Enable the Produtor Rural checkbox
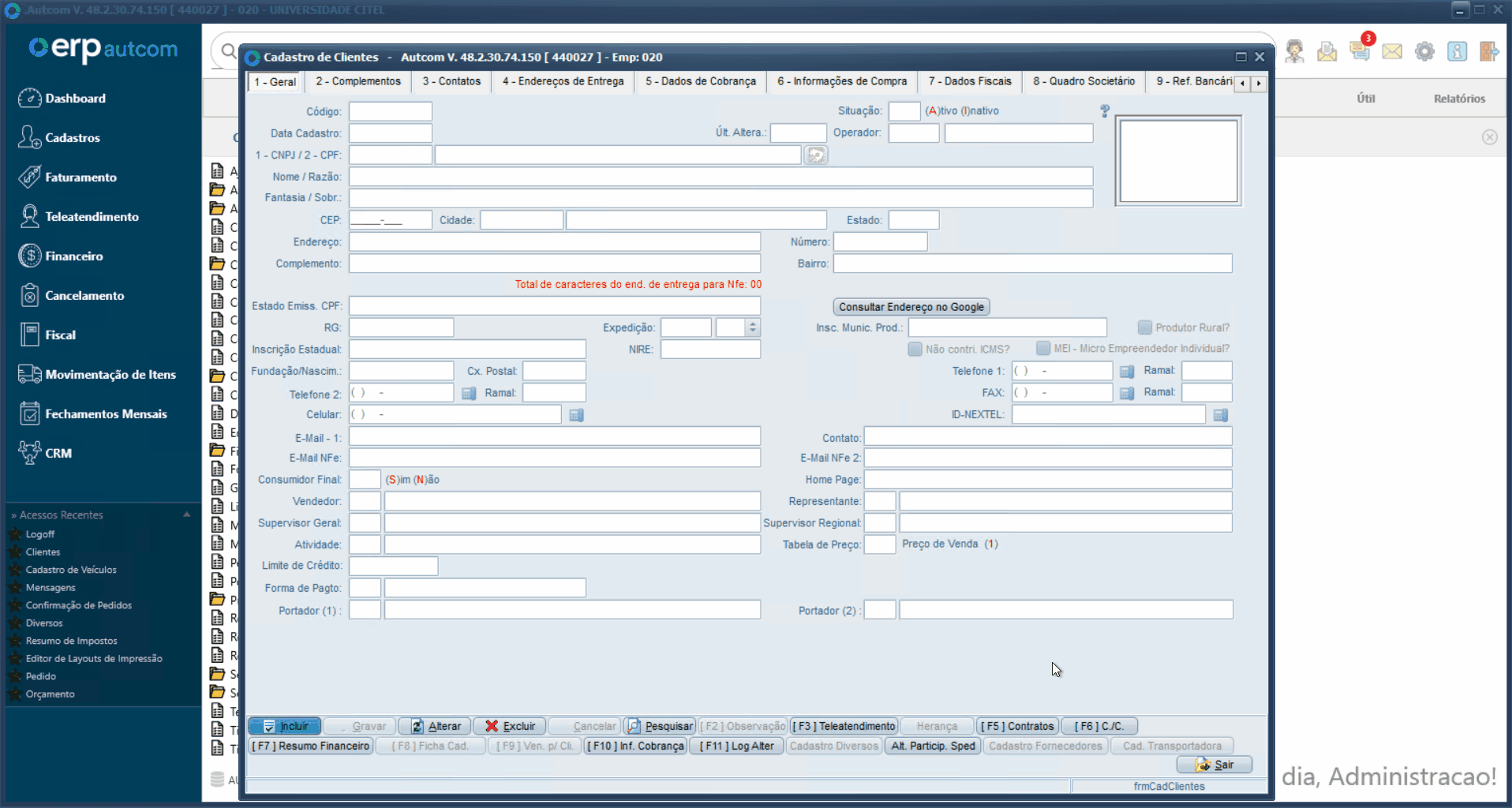The image size is (1512, 808). click(x=1144, y=327)
